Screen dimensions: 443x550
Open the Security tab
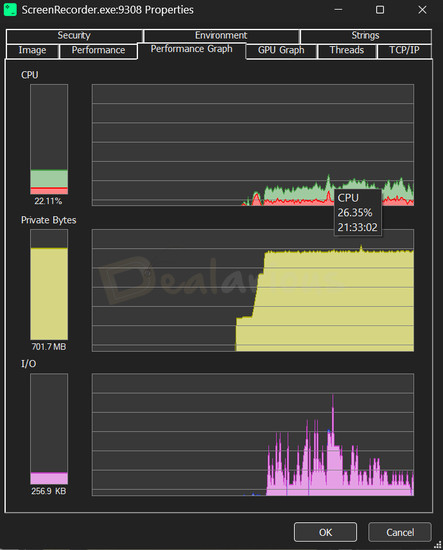point(74,36)
